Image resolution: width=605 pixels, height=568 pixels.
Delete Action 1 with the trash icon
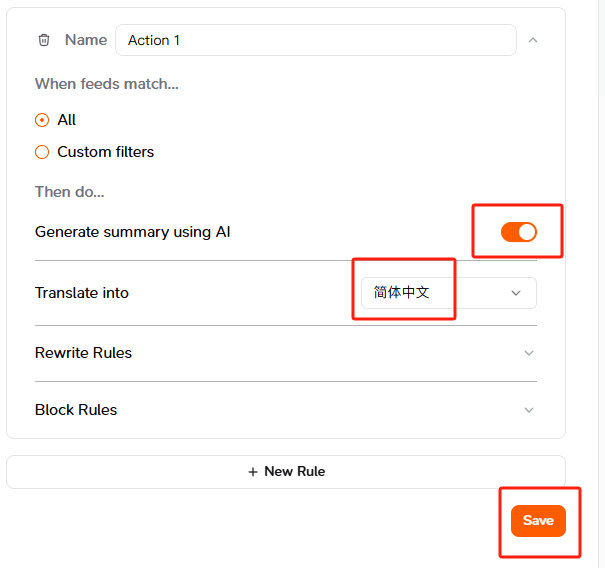(x=44, y=40)
